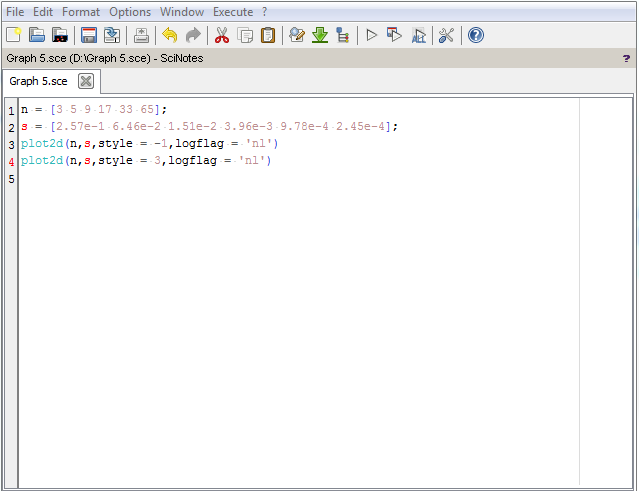The image size is (639, 491).
Task: Open help with blue question icon
Action: (476, 35)
